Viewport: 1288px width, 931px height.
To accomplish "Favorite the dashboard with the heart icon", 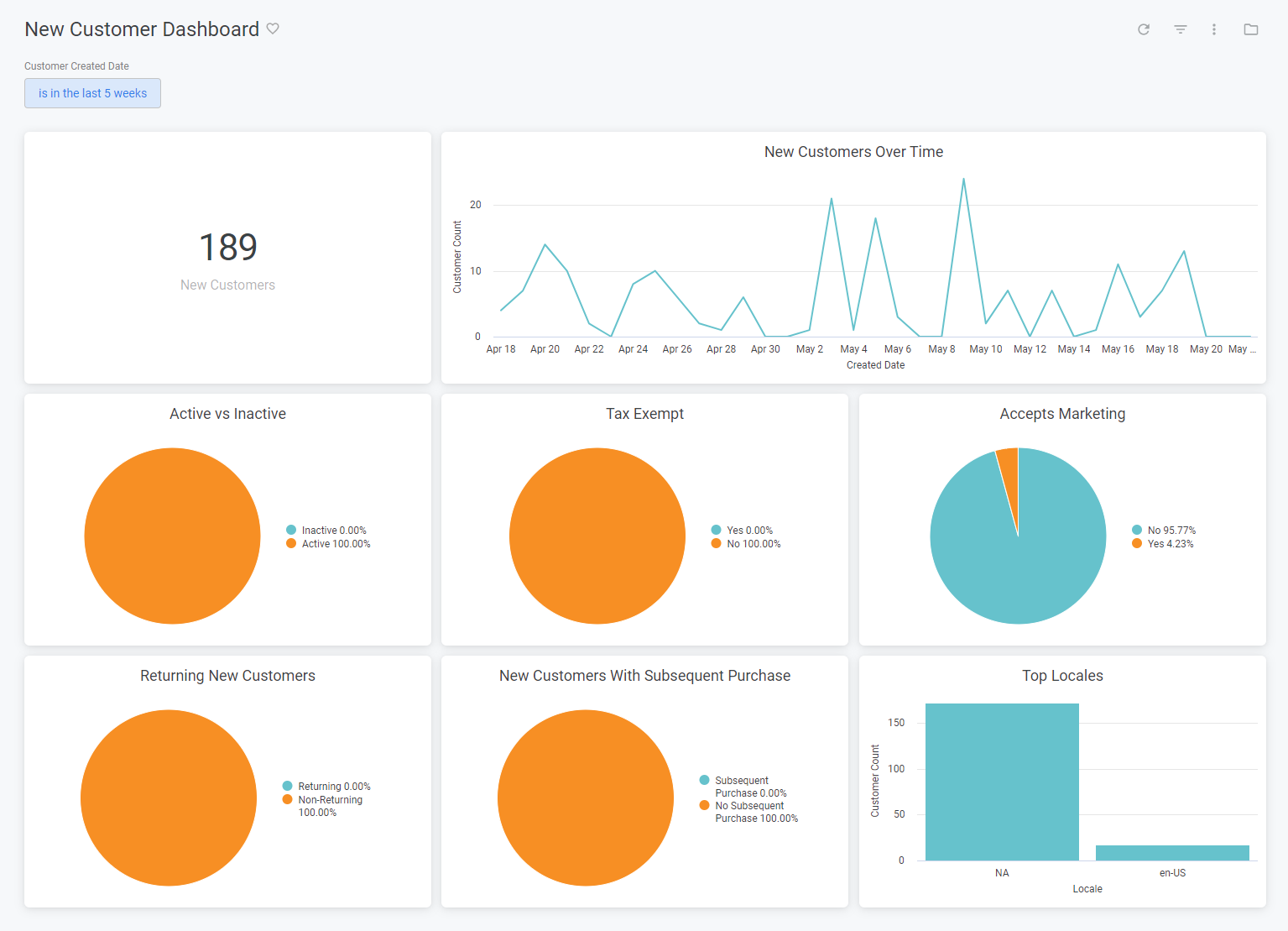I will [273, 29].
